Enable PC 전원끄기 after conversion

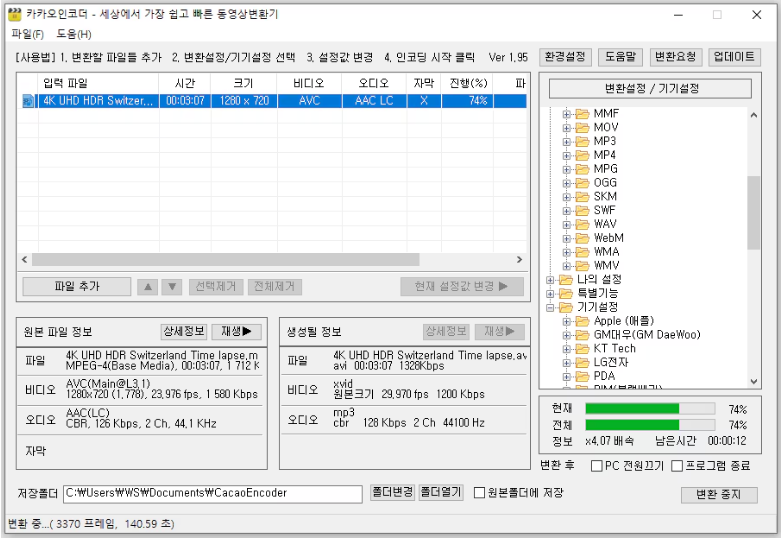(x=596, y=466)
